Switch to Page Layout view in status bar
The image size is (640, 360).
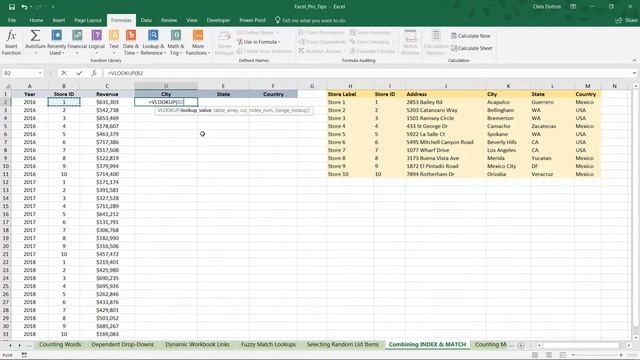click(x=549, y=355)
